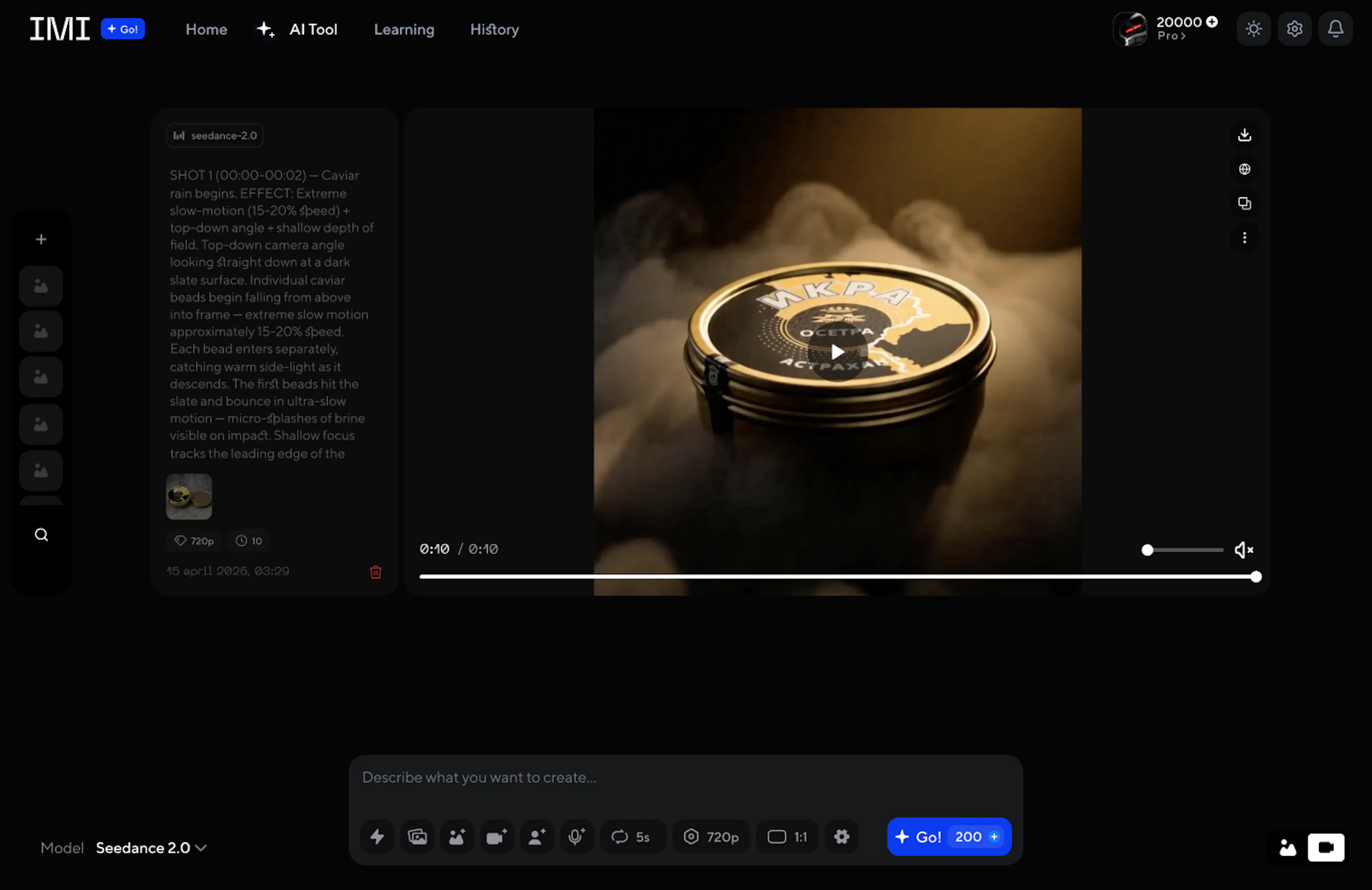
Task: Switch to image mode icon bottom right
Action: point(1287,847)
